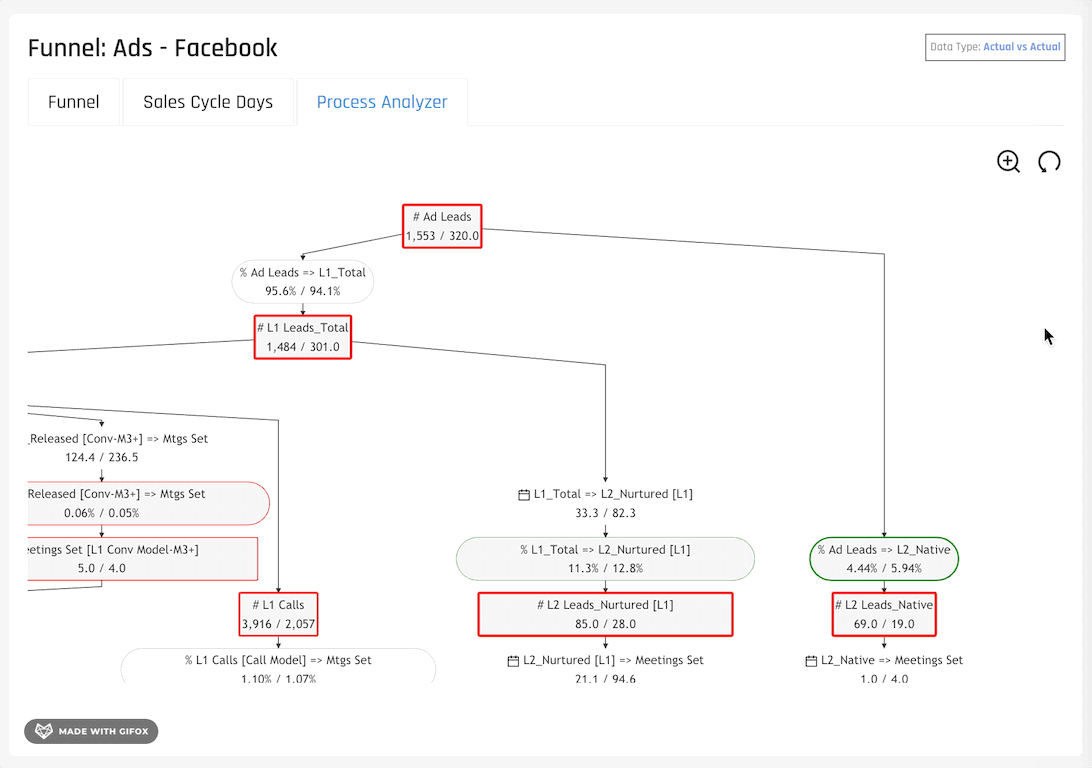Click the 33.3 / 82.3 days value
The width and height of the screenshot is (1092, 768).
tap(605, 513)
